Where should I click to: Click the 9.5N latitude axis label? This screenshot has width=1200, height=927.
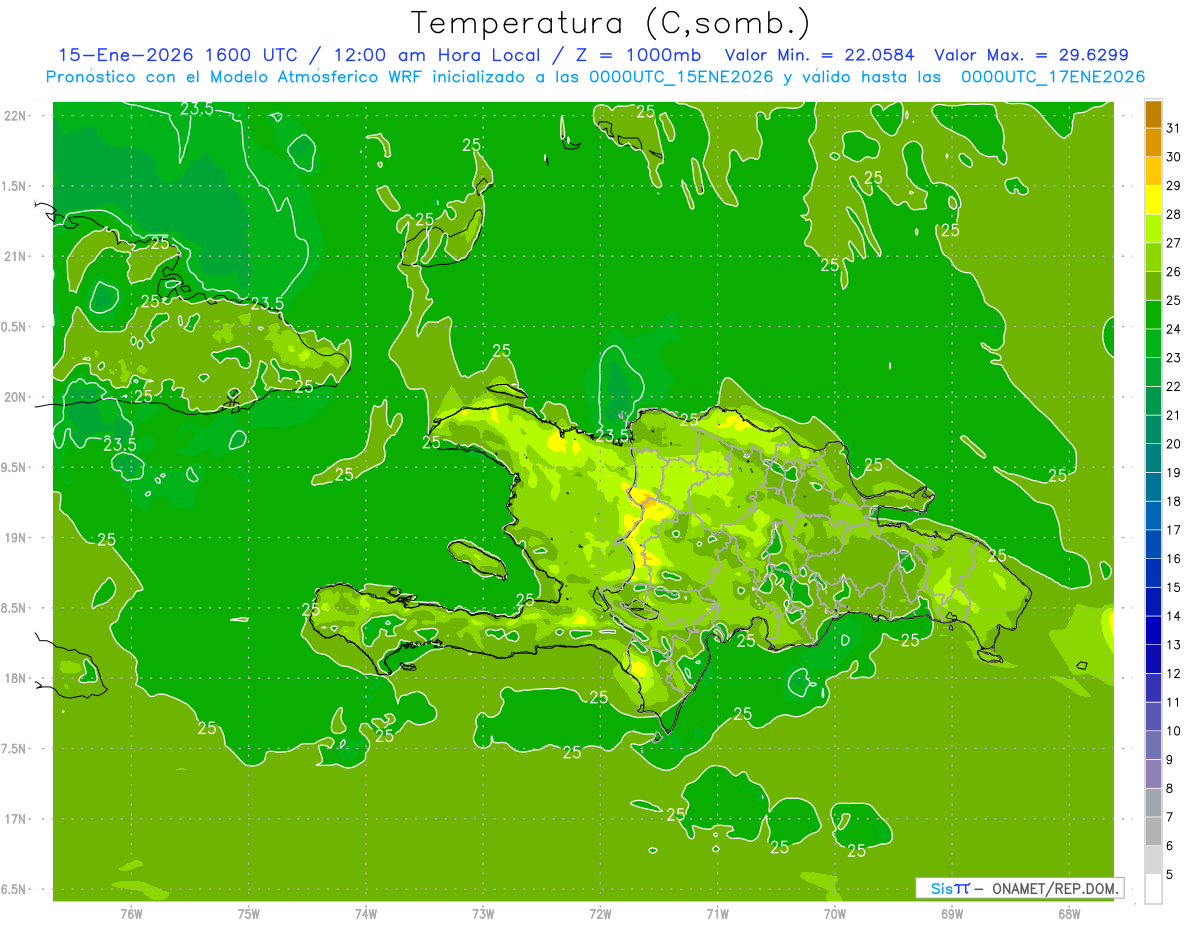pyautogui.click(x=15, y=468)
